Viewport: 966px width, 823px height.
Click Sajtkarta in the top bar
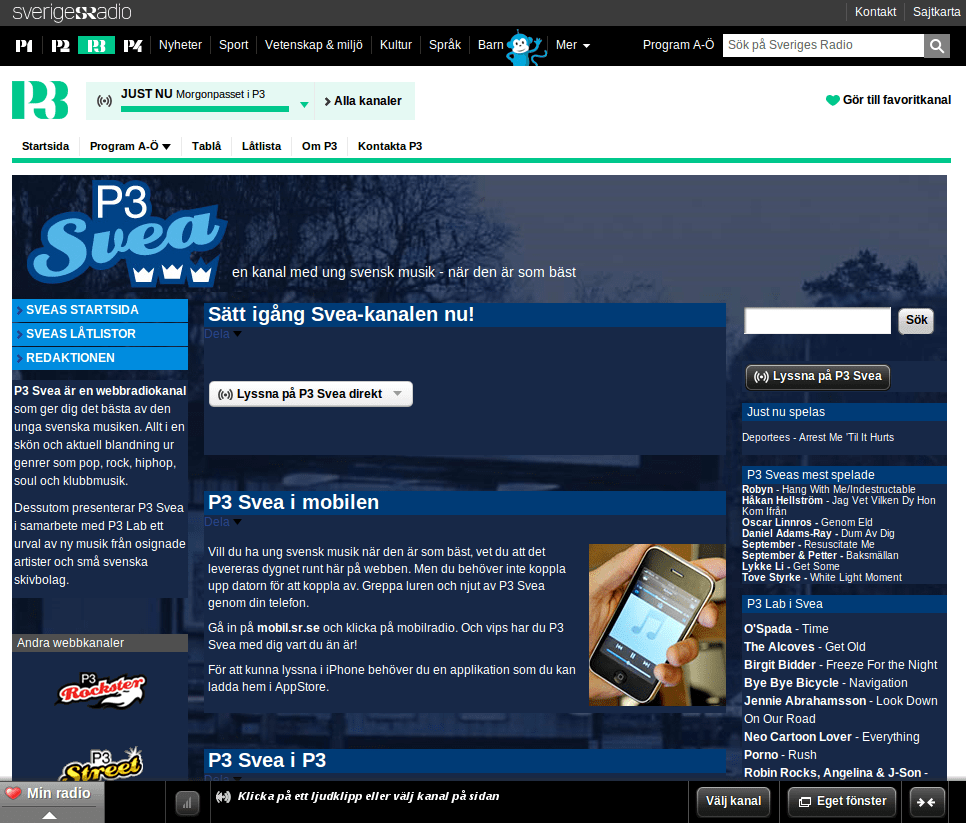(936, 12)
